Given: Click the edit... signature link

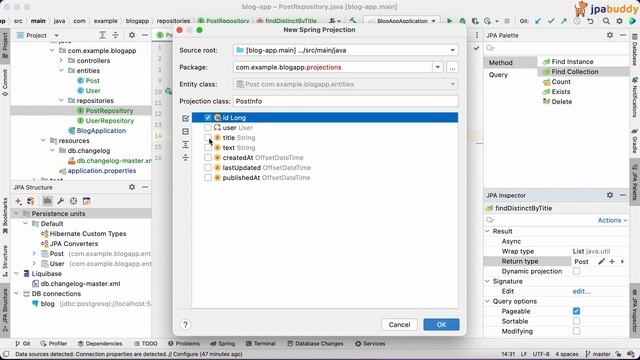Looking at the screenshot, I should 581,291.
